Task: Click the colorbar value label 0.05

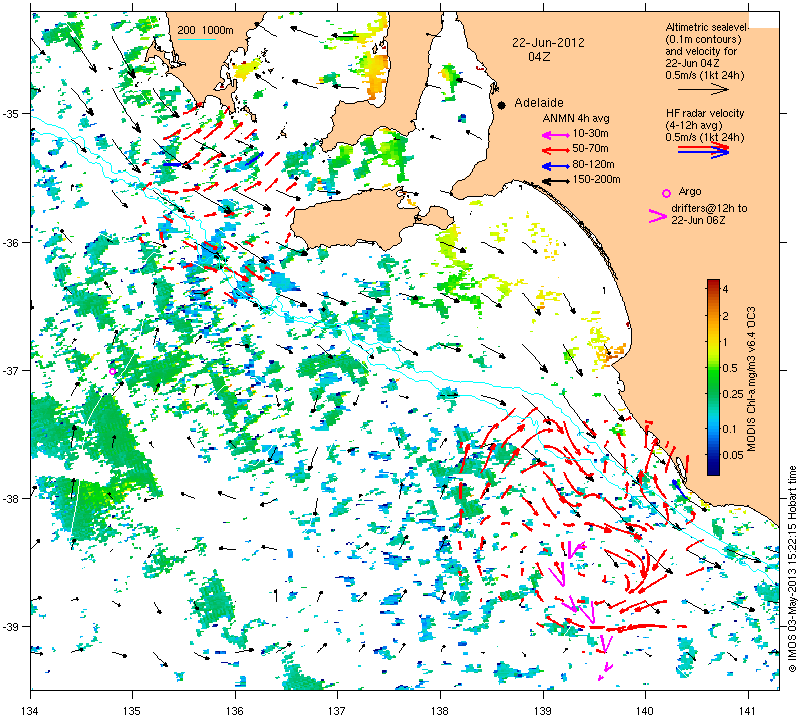Action: [x=733, y=455]
